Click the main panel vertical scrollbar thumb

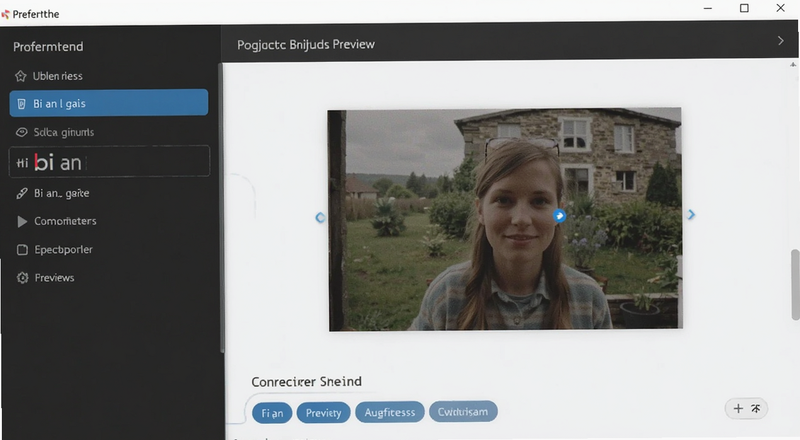(795, 285)
